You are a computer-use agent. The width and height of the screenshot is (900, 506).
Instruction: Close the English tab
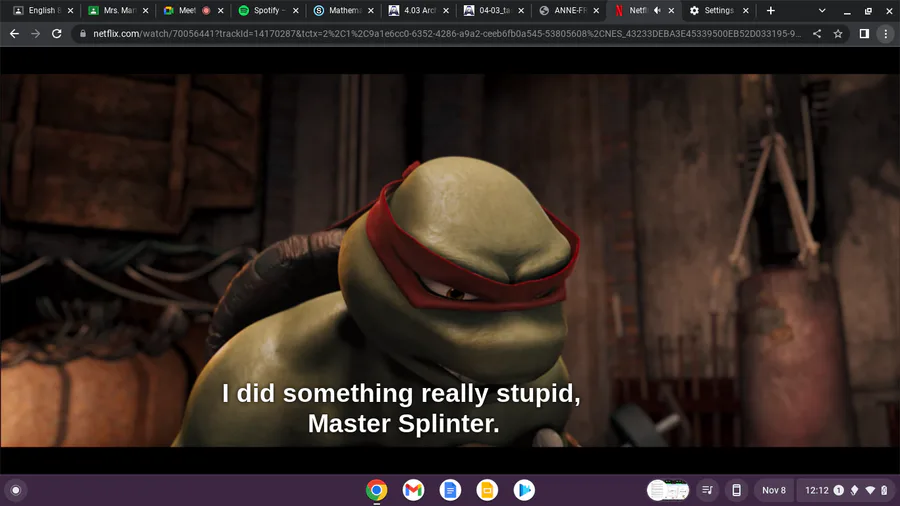click(70, 10)
